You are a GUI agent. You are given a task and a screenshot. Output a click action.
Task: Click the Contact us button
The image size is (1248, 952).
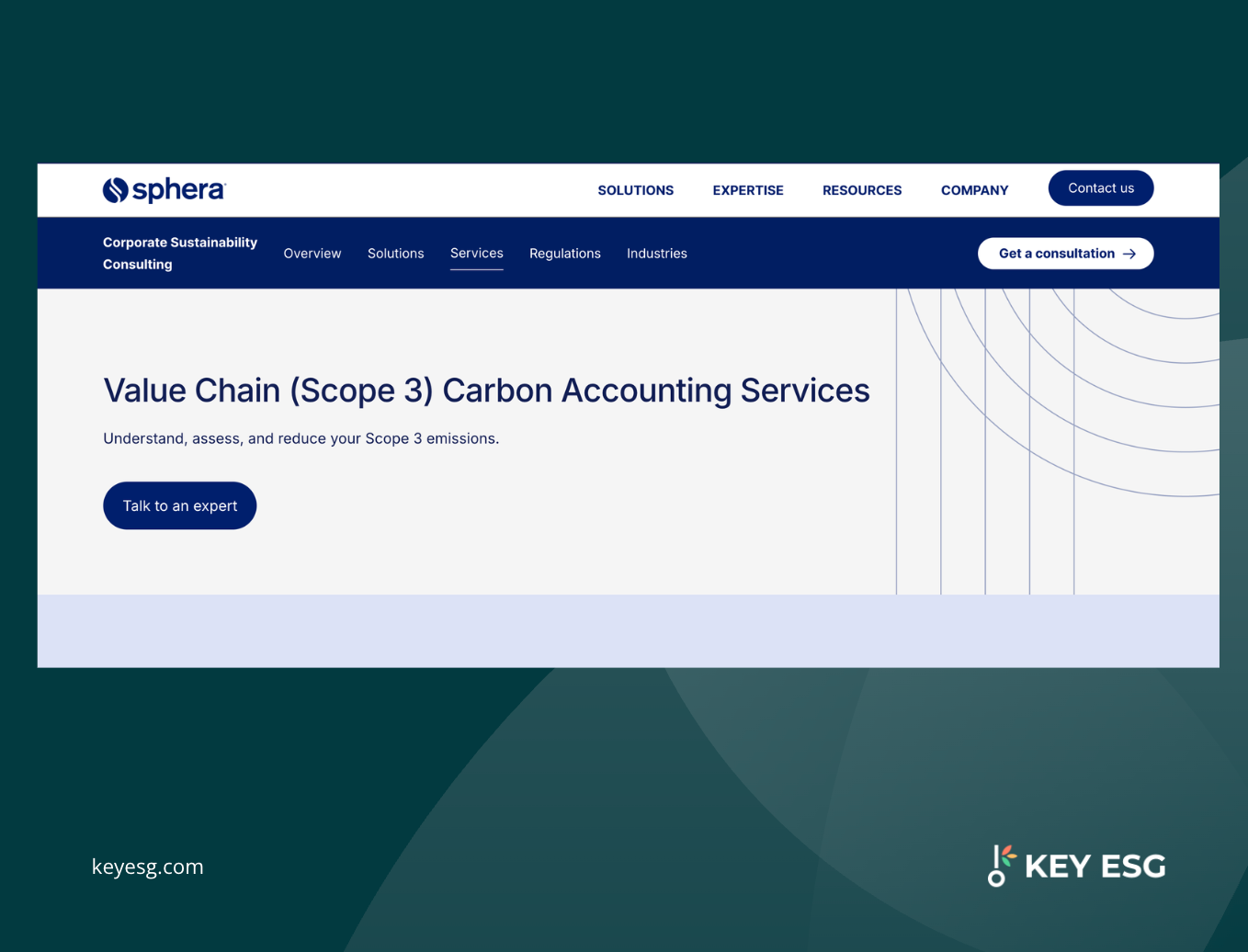click(x=1100, y=187)
